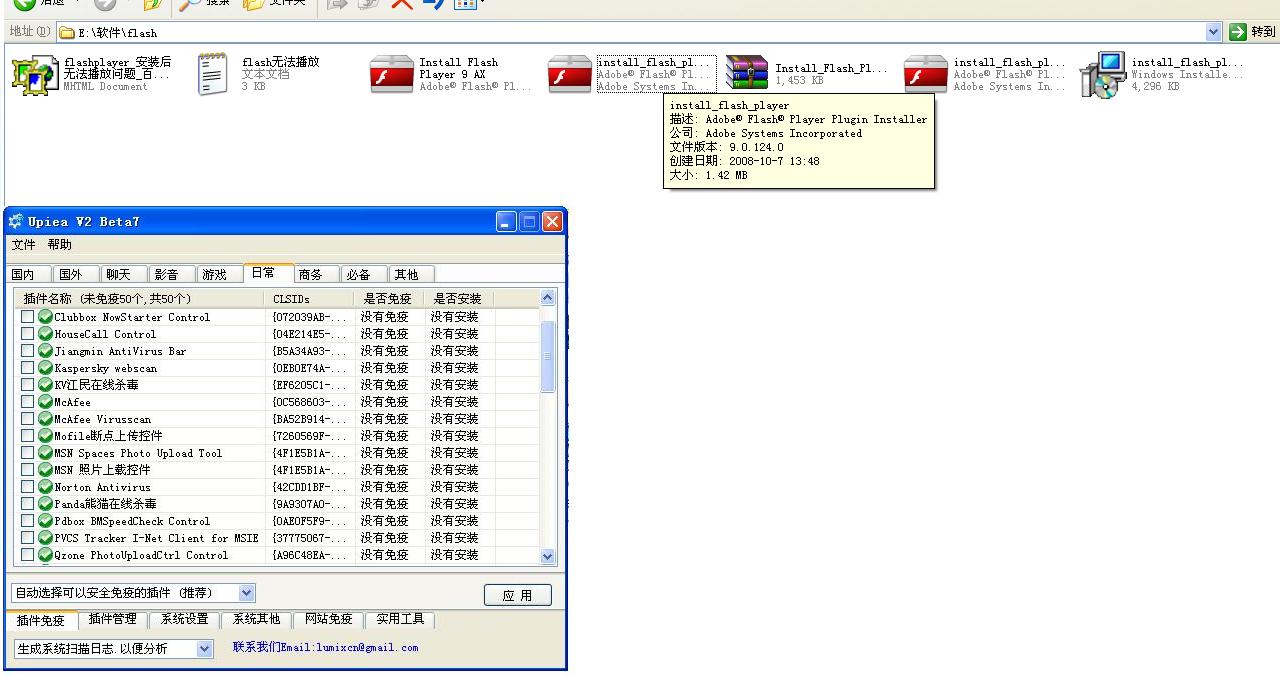
Task: Check the HouseCall Control checkbox
Action: coord(27,334)
